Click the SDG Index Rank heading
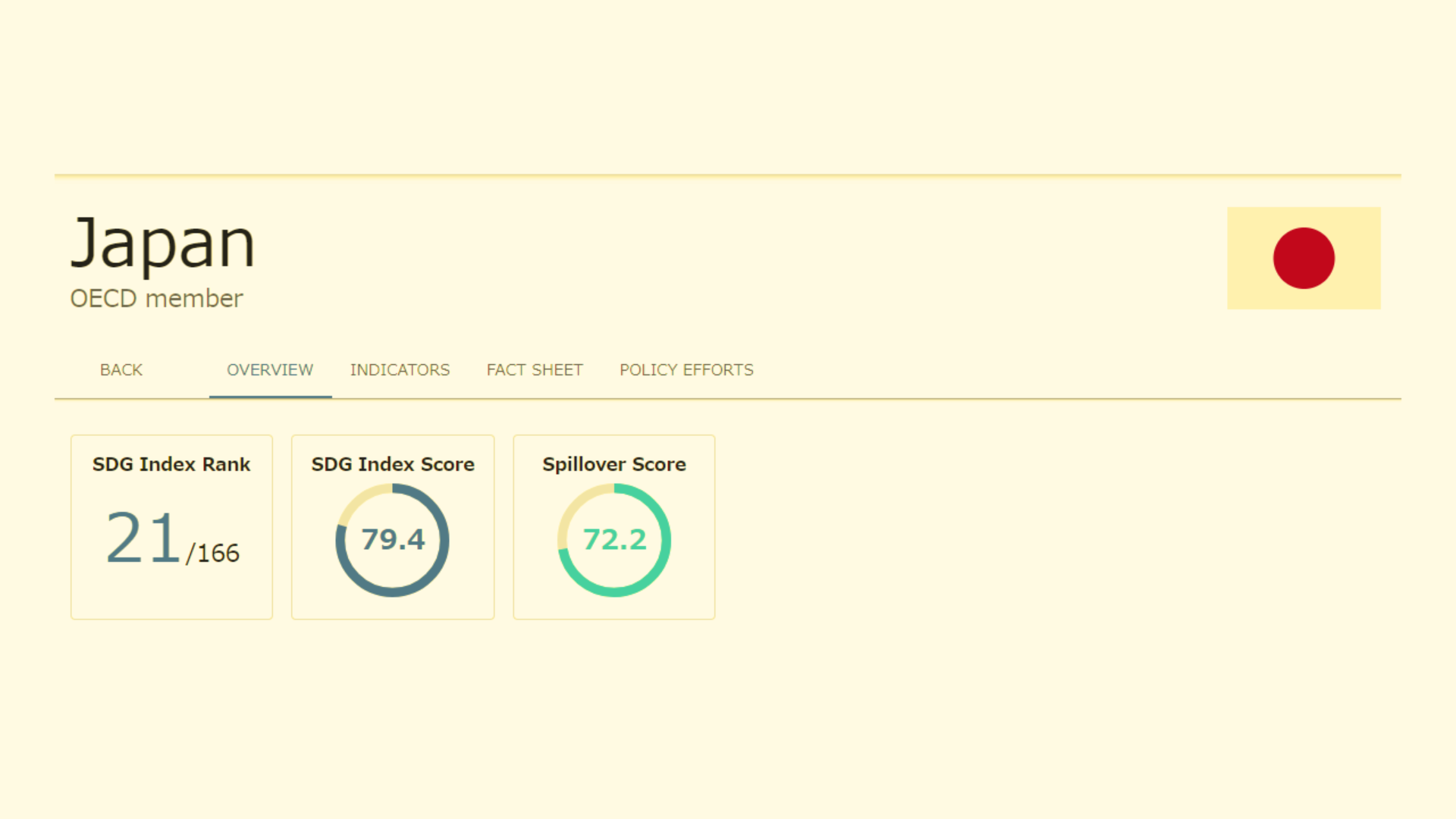Viewport: 1456px width, 819px height. pyautogui.click(x=171, y=464)
